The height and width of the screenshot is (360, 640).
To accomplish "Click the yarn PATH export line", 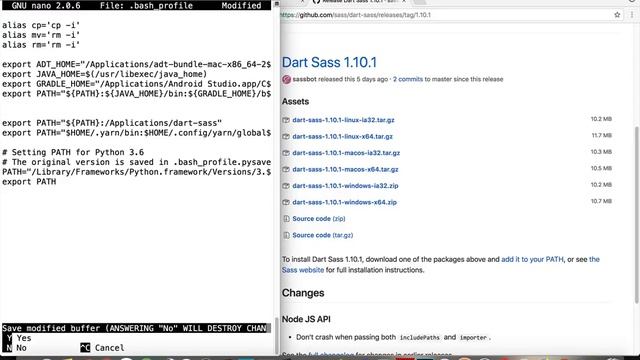I will click(x=136, y=133).
